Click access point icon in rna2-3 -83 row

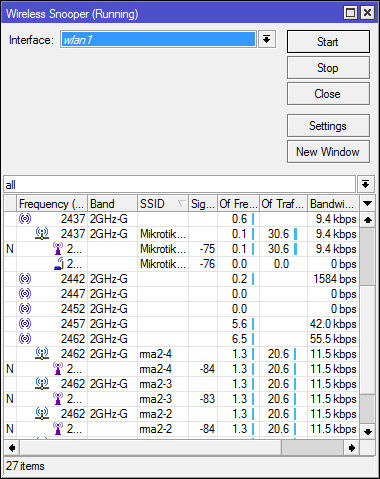tap(58, 399)
